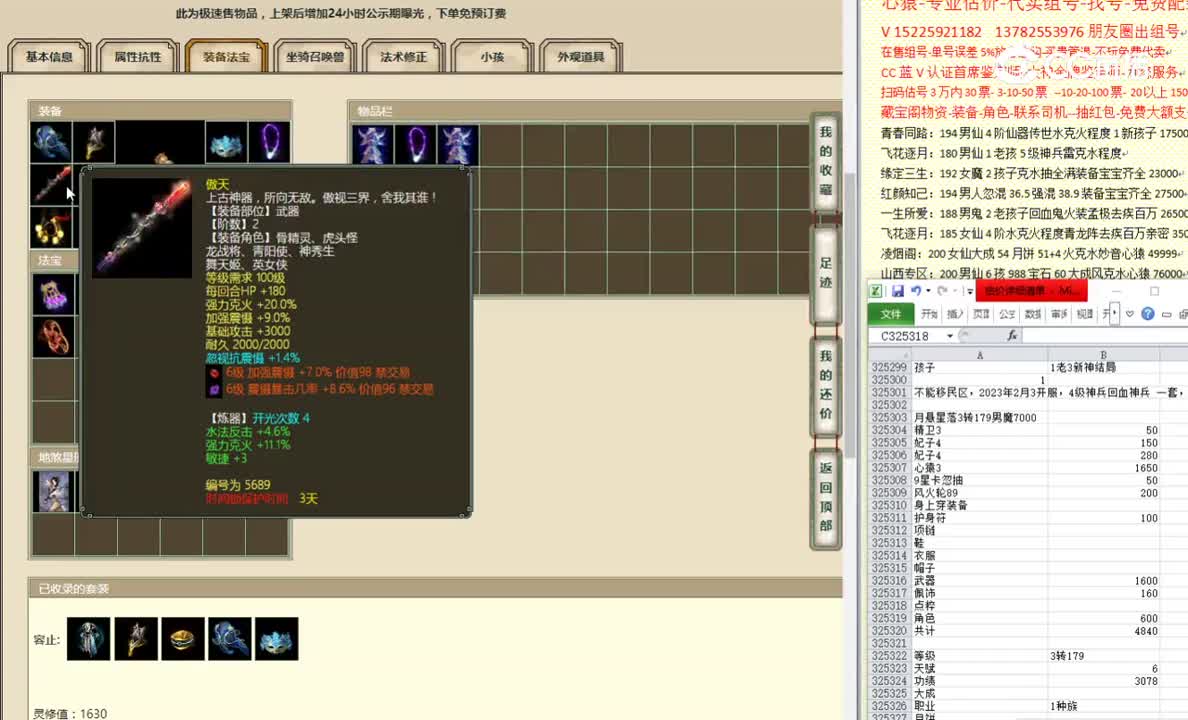Open the Excel 视图 ribbon tab
The image size is (1188, 720).
point(1084,314)
